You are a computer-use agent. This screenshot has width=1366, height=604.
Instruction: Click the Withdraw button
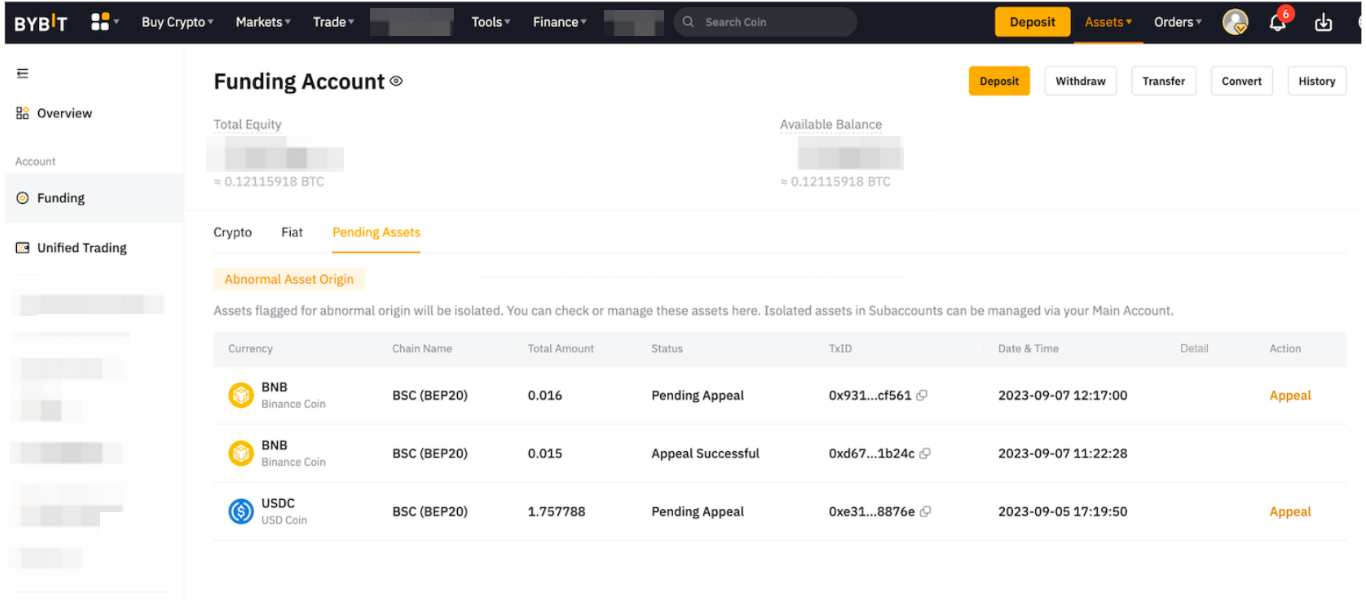click(1080, 81)
